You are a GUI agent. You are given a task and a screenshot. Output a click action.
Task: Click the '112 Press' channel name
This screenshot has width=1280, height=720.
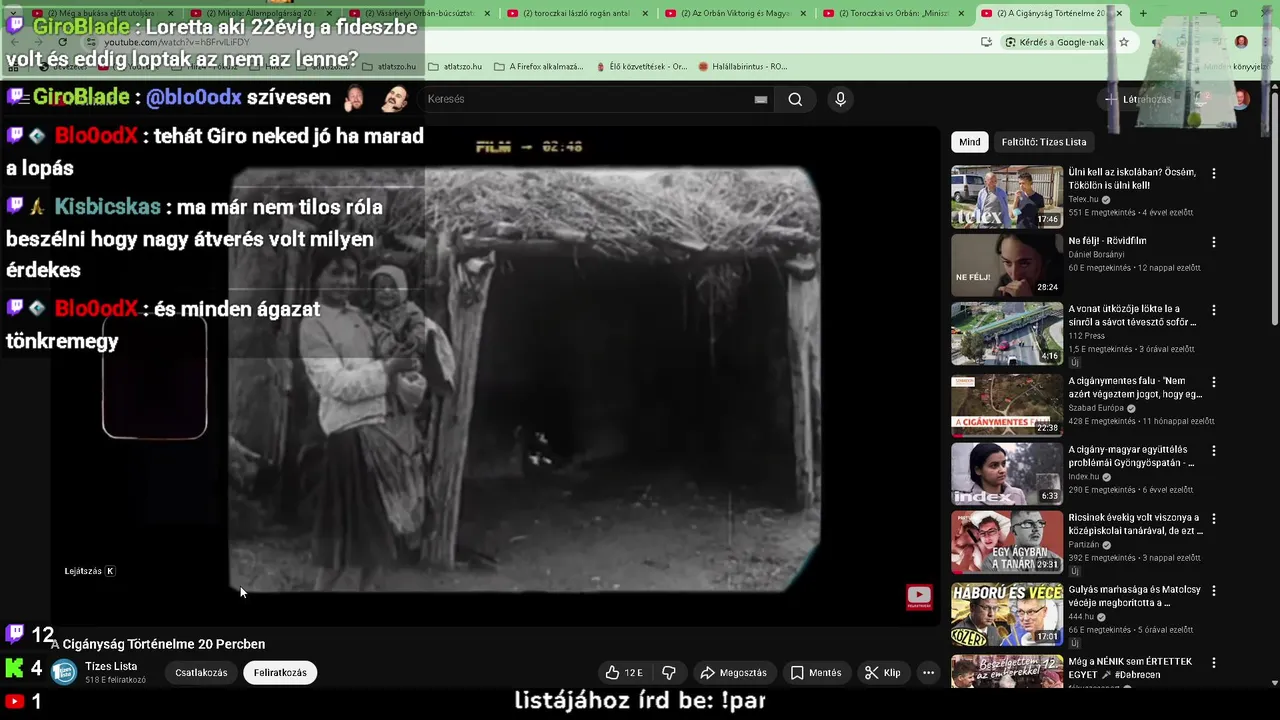click(1084, 336)
